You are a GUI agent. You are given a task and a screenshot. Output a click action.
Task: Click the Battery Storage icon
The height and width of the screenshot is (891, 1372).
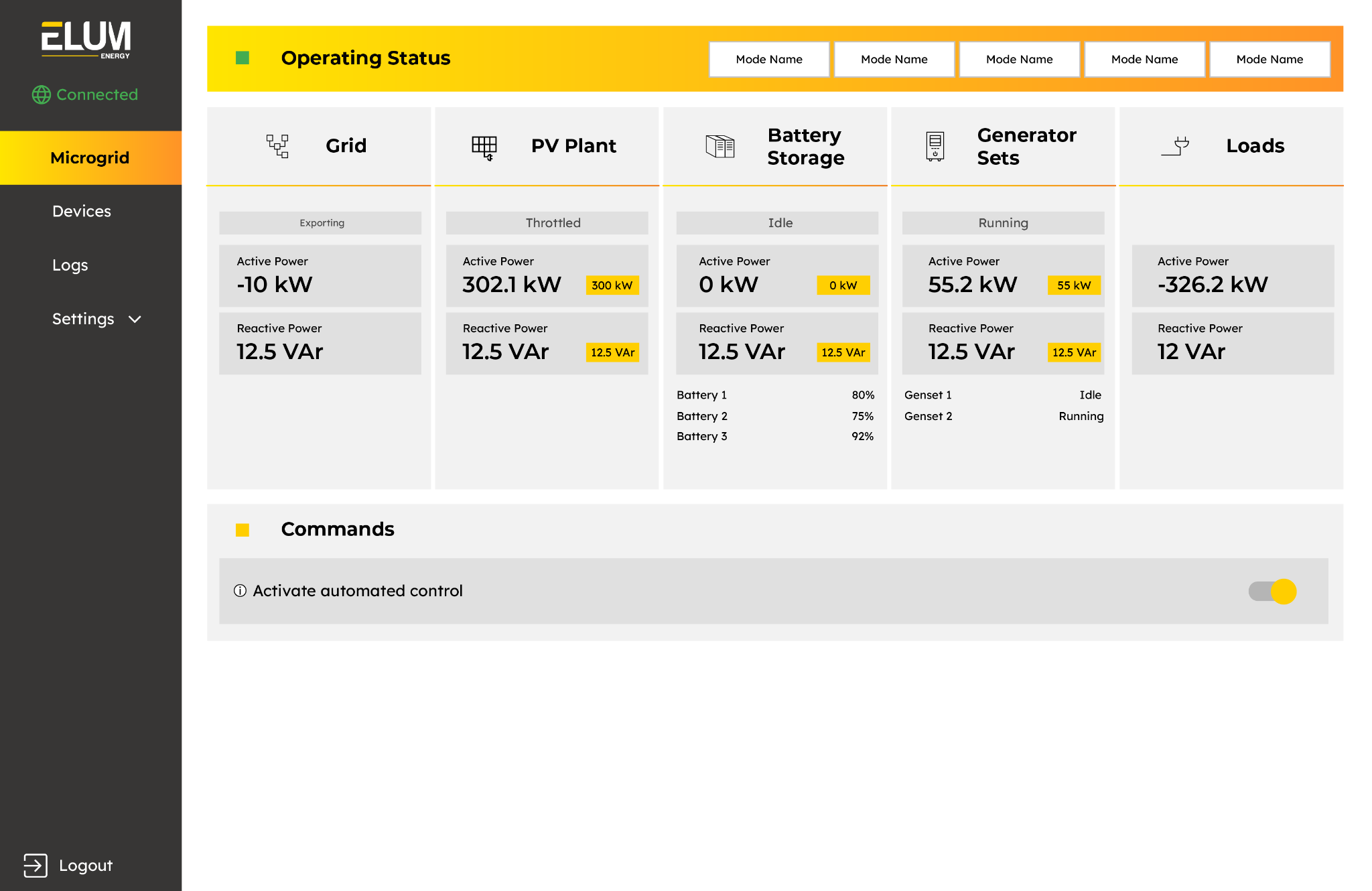720,146
